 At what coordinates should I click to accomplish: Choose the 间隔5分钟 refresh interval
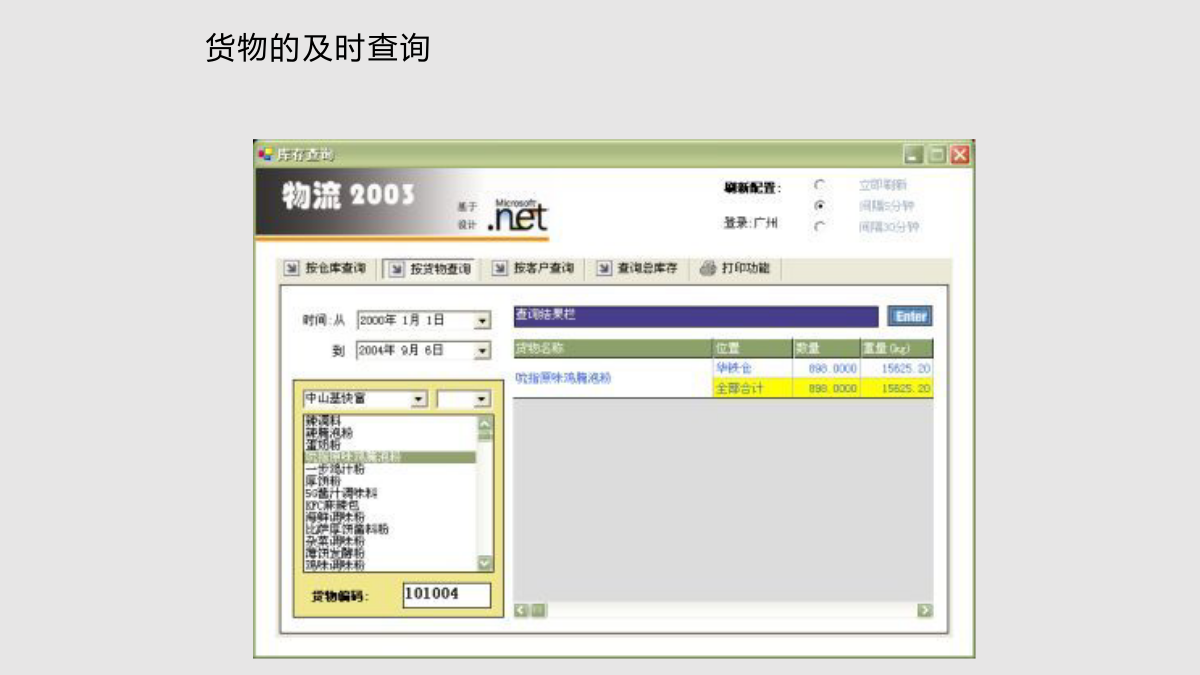click(819, 205)
